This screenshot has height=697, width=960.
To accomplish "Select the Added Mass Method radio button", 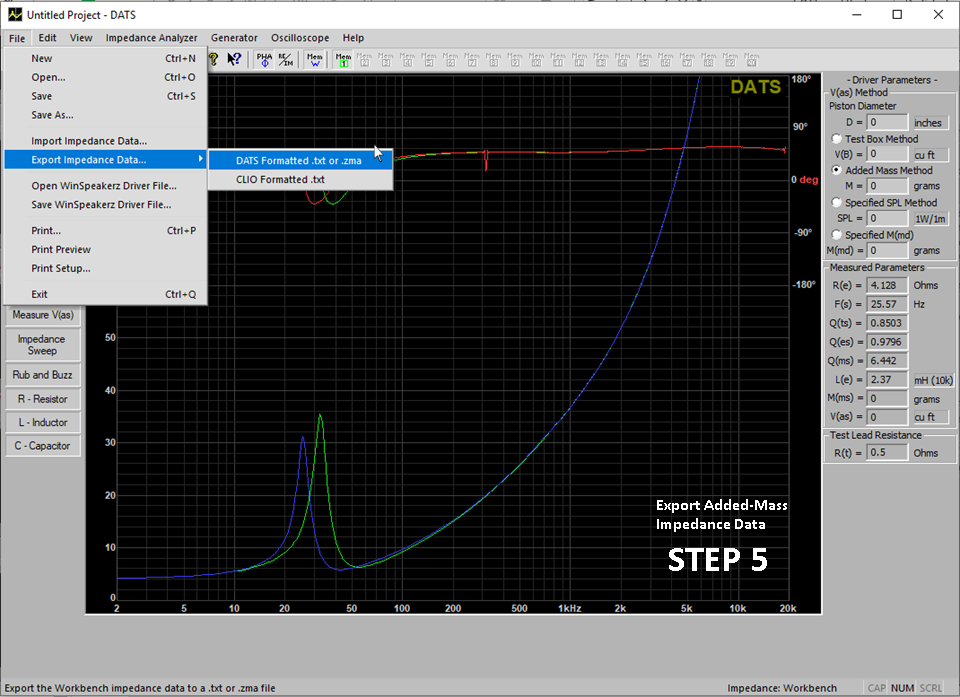I will pyautogui.click(x=836, y=170).
